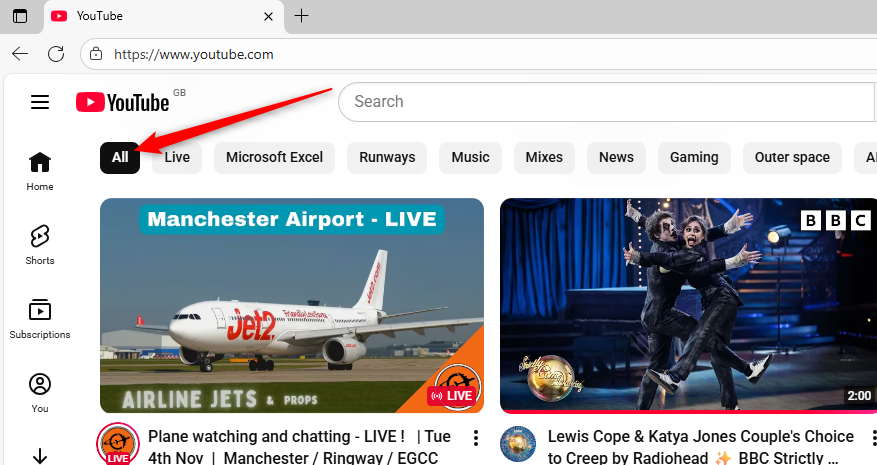Image resolution: width=877 pixels, height=465 pixels.
Task: Open Manchester Airport LIVE thumbnail
Action: coord(292,306)
